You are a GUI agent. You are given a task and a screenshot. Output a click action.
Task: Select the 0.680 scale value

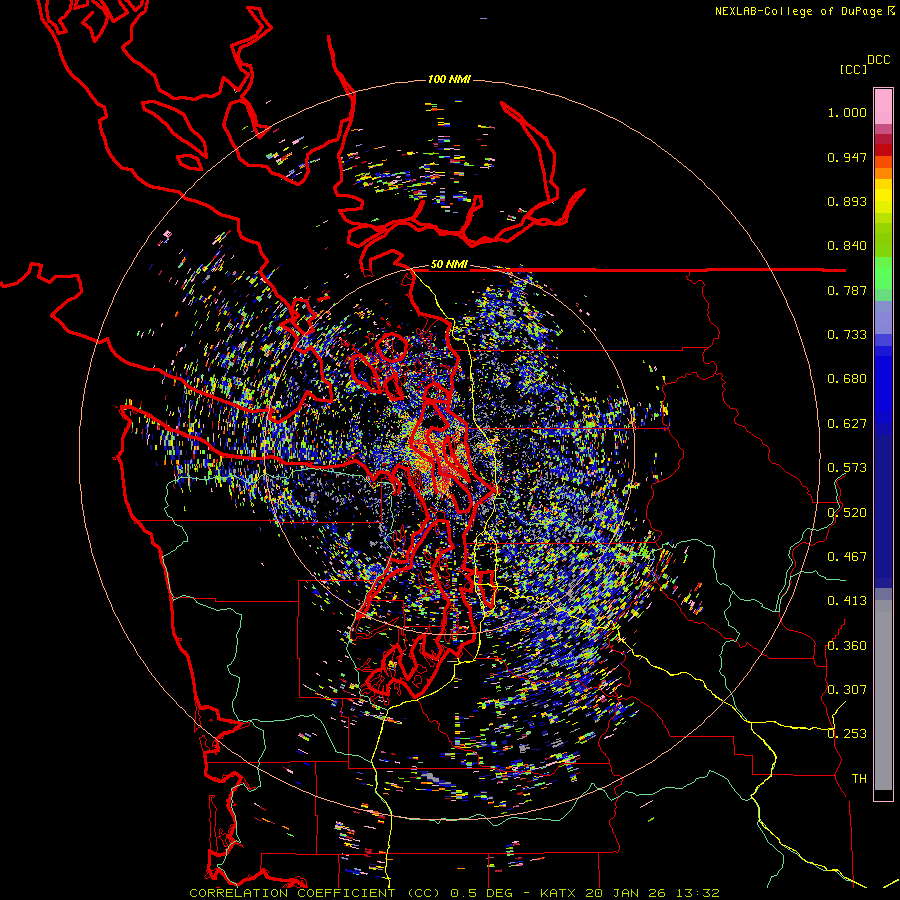coord(847,379)
